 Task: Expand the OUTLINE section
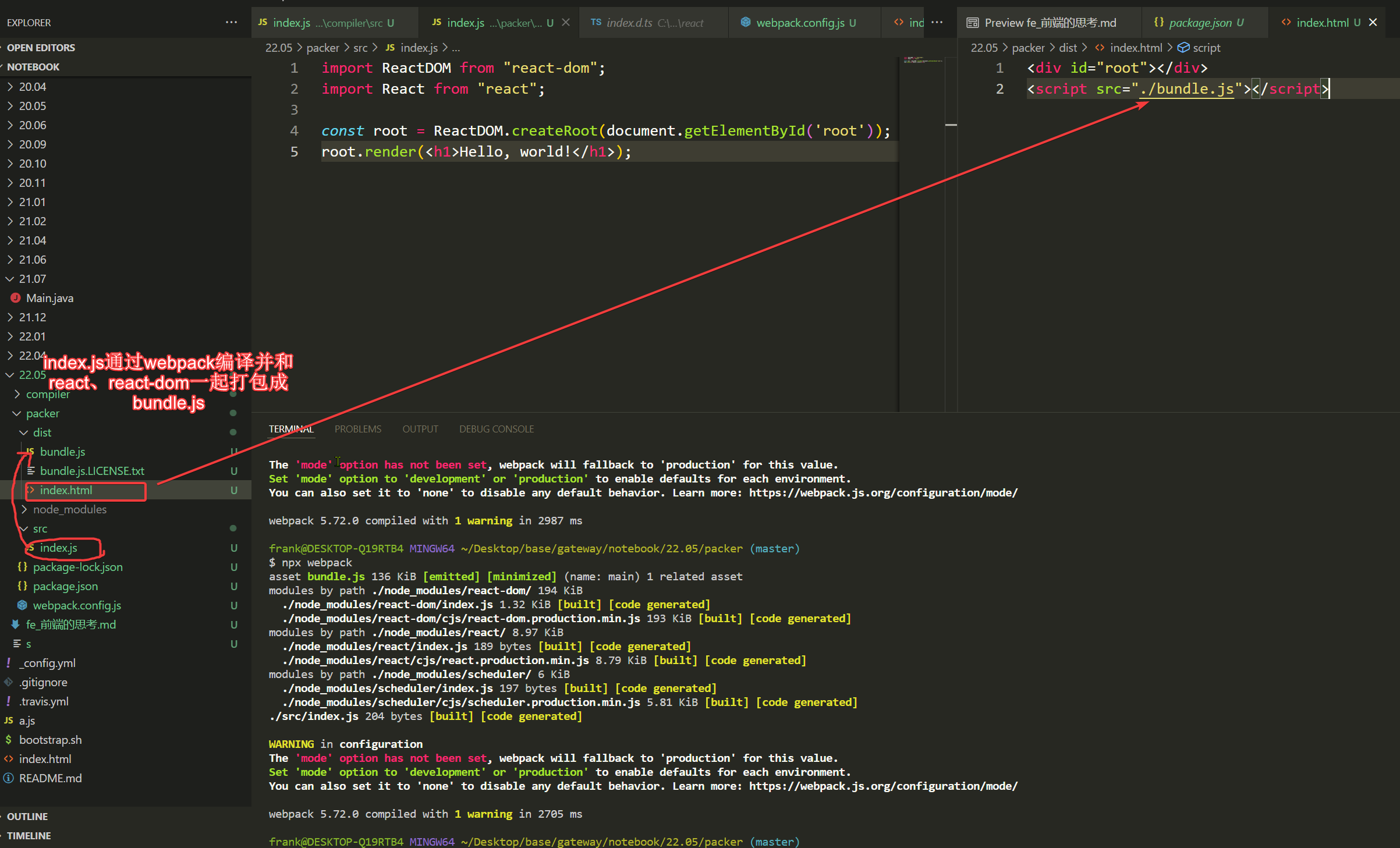[126, 817]
